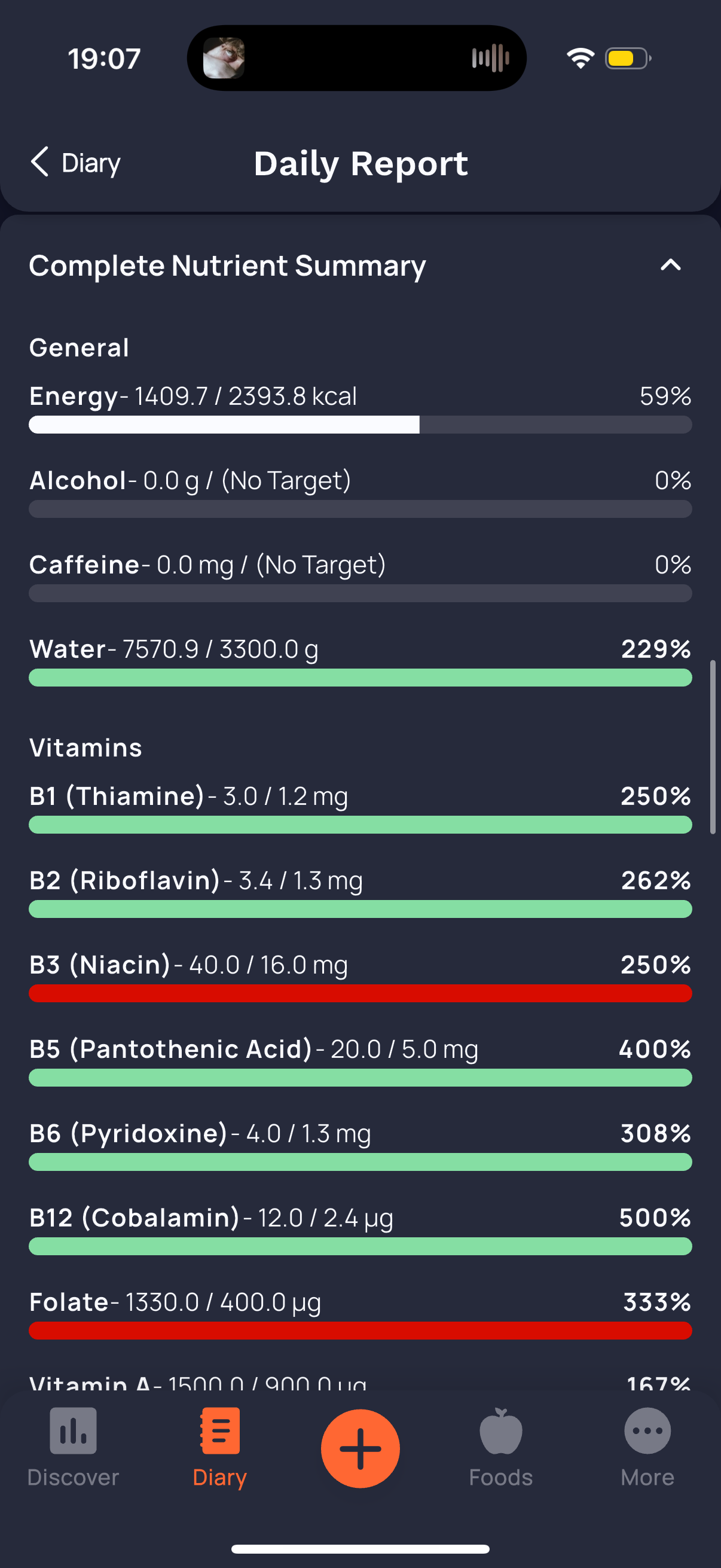Open the B12 (Cobalamin) nutrient row

[x=360, y=1230]
